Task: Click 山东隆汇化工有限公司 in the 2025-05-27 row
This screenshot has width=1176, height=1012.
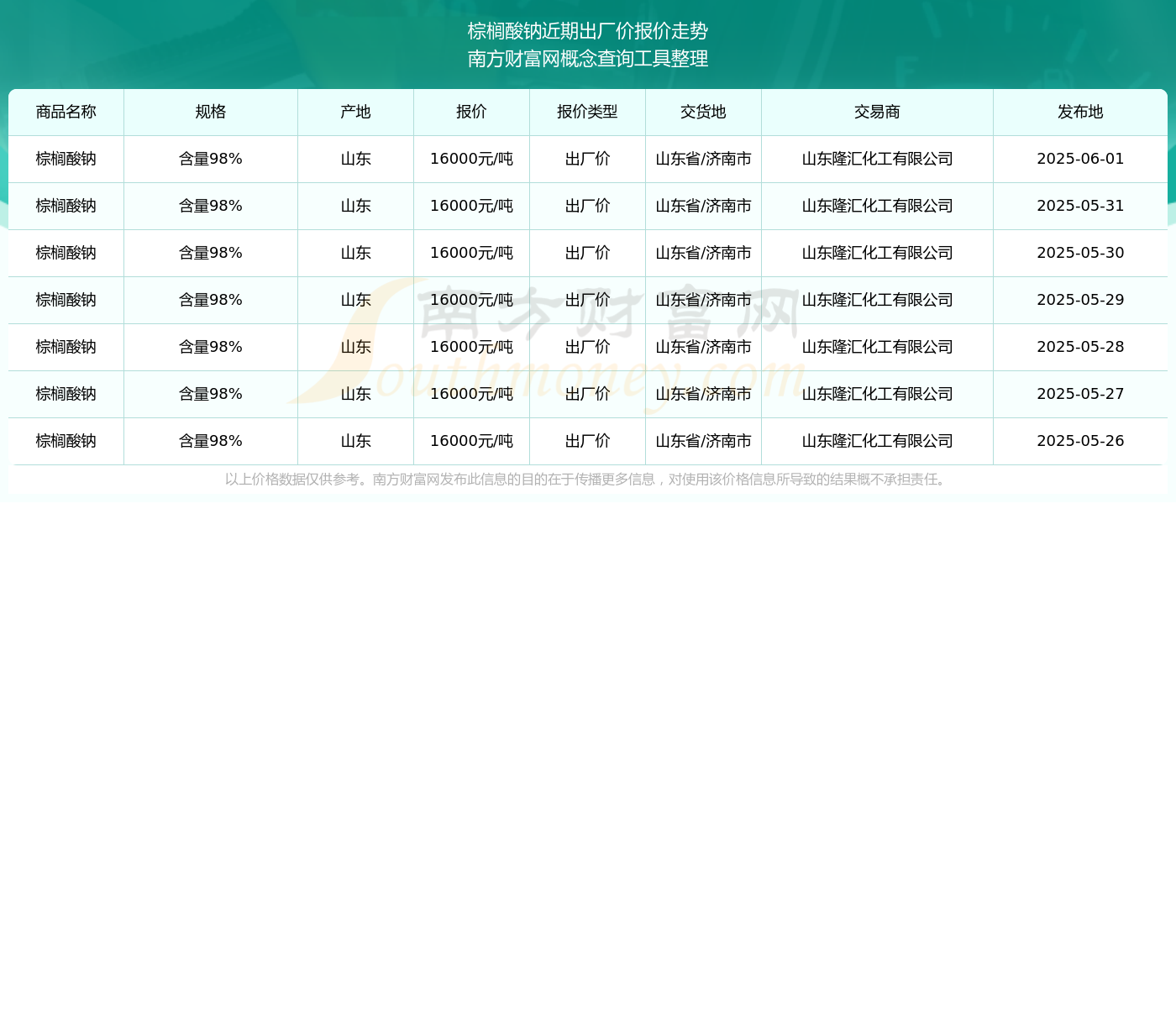Action: [878, 394]
